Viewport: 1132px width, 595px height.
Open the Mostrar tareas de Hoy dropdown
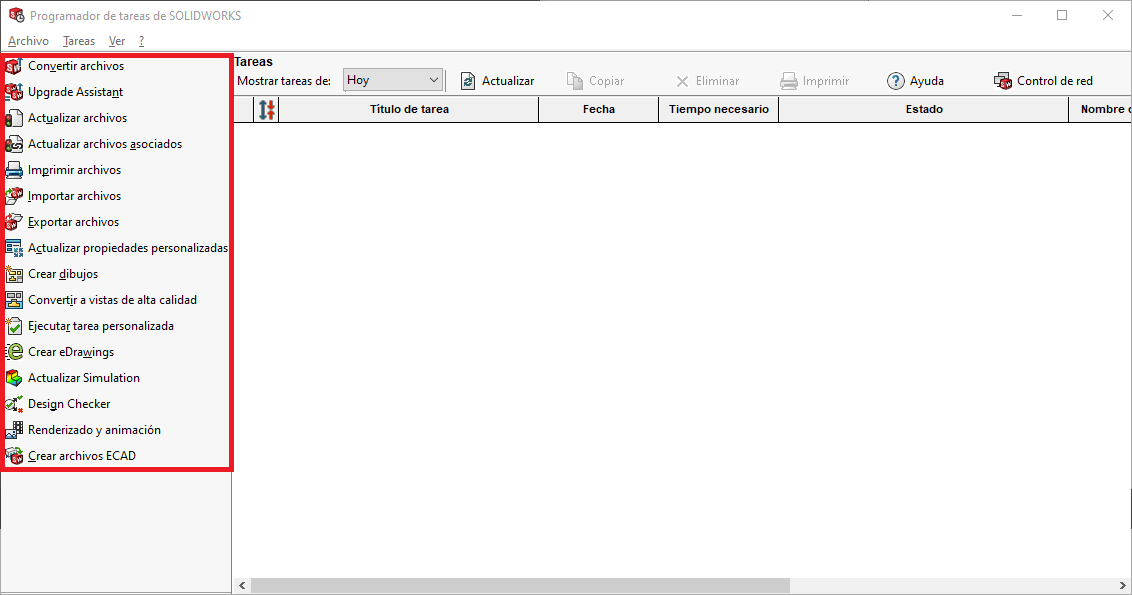(393, 80)
